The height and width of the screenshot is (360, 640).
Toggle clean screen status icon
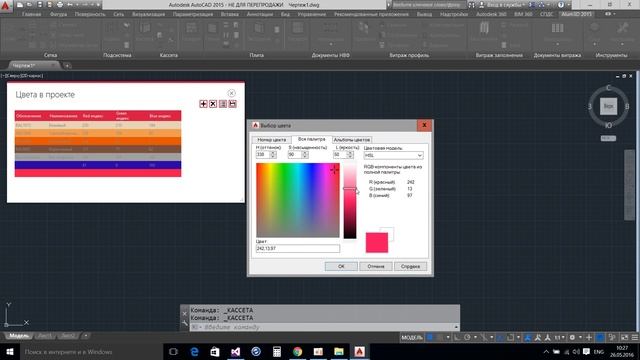coord(624,337)
